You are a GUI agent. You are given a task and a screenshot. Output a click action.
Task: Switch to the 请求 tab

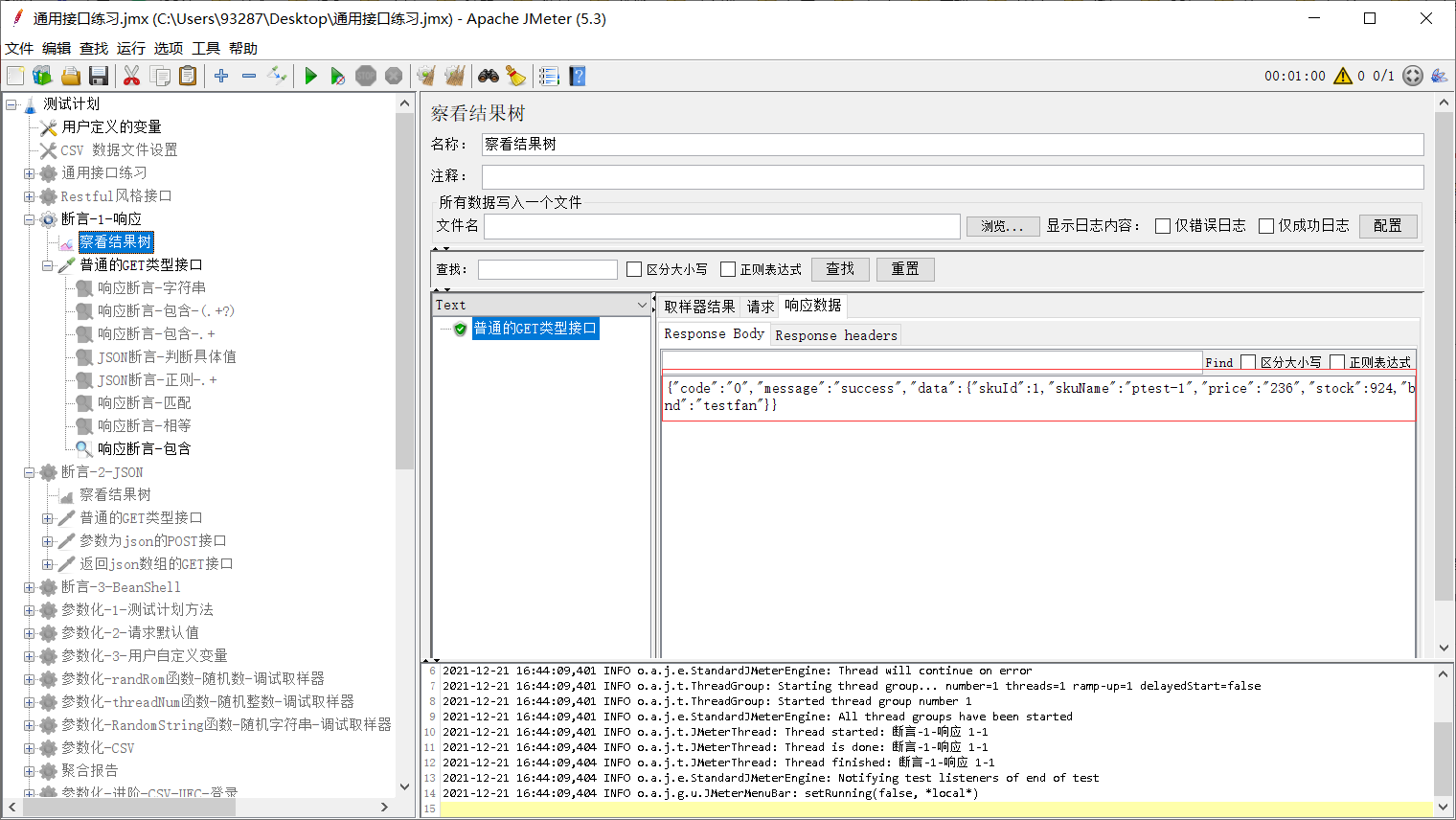click(761, 307)
